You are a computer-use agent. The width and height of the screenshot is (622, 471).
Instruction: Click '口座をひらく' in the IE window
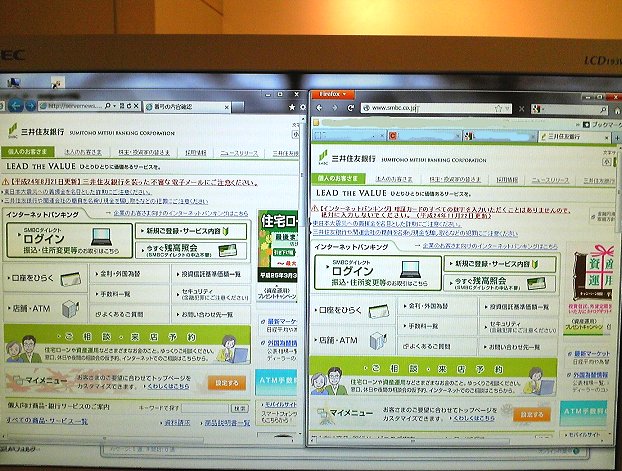[x=45, y=279]
